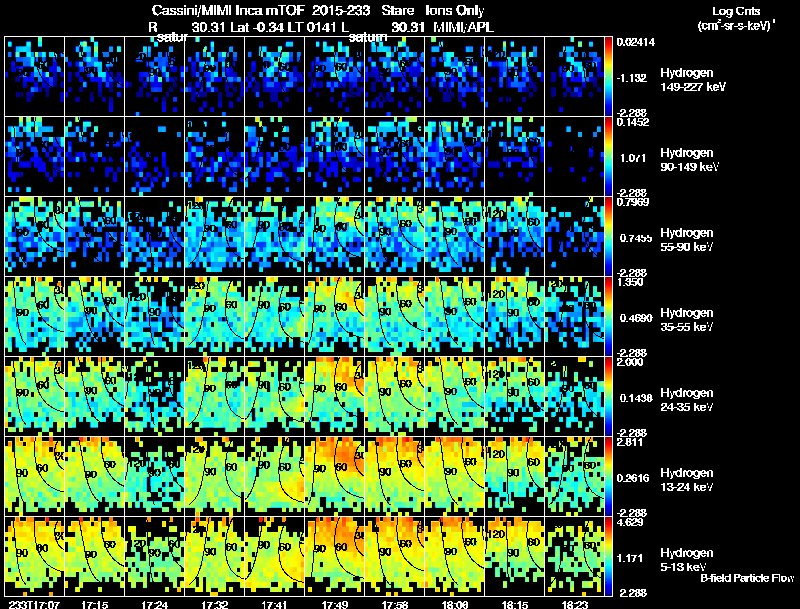Click the 'B-field Particle Flow' legend text
This screenshot has height=609, width=800.
pos(747,578)
